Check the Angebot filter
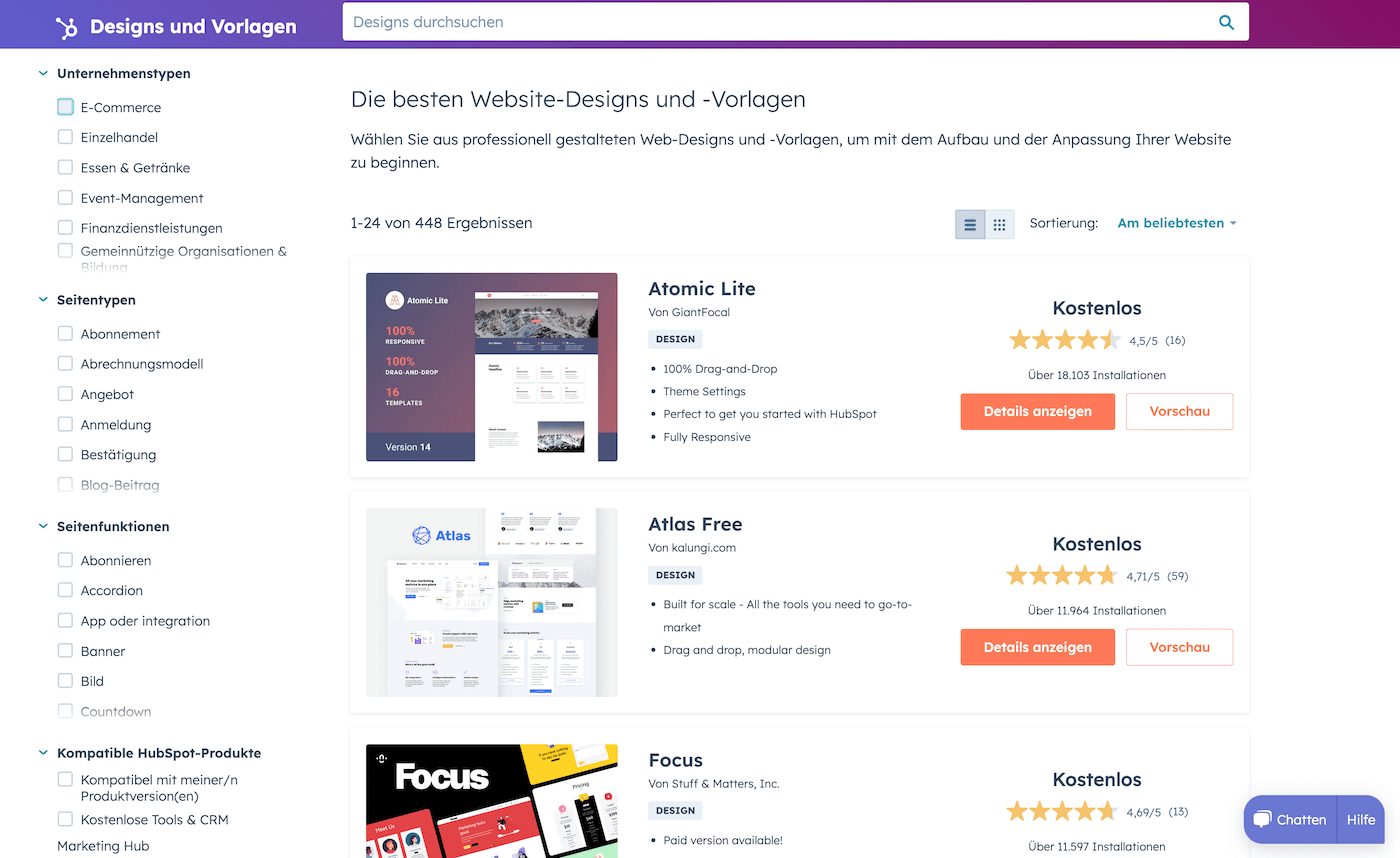This screenshot has height=858, width=1400. click(x=65, y=394)
